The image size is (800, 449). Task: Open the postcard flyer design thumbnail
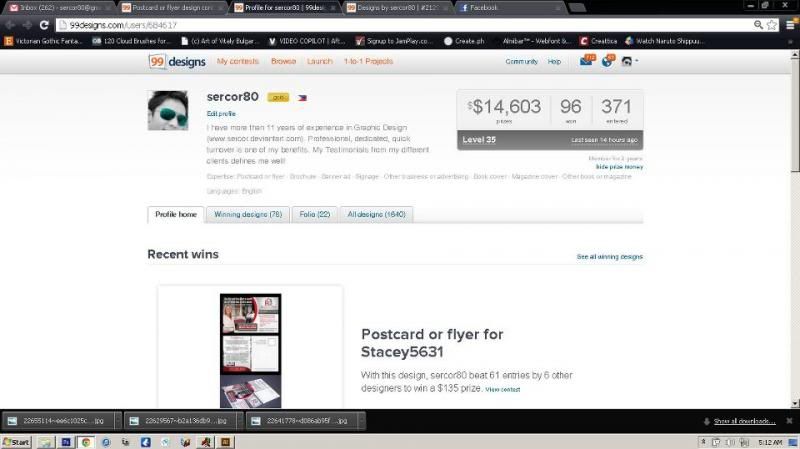(251, 351)
